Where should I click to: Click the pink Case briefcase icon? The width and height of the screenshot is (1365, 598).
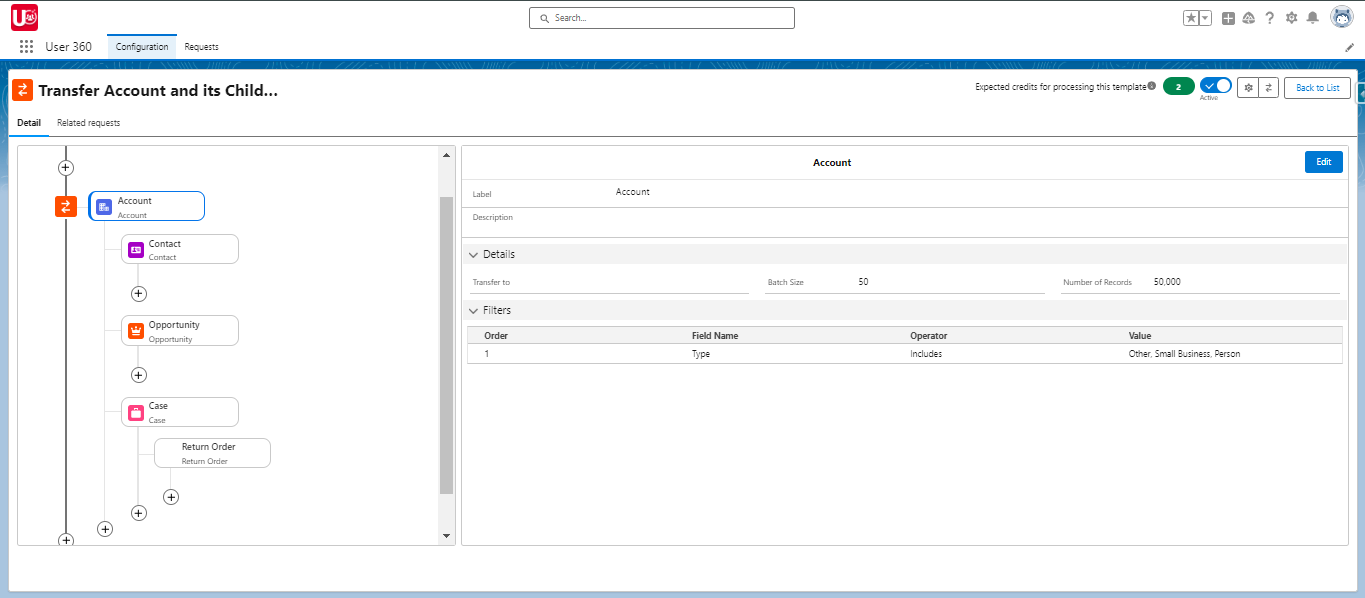(136, 412)
